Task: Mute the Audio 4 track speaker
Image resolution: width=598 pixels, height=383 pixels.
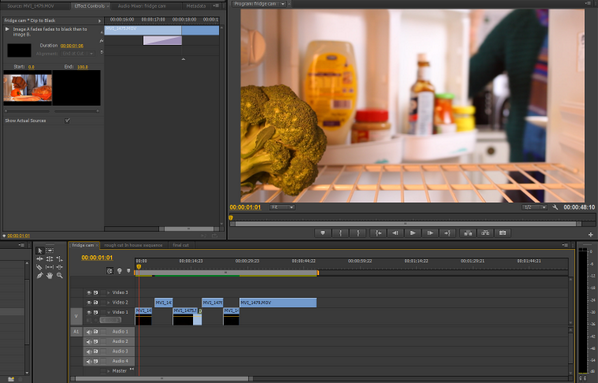Action: [x=89, y=361]
